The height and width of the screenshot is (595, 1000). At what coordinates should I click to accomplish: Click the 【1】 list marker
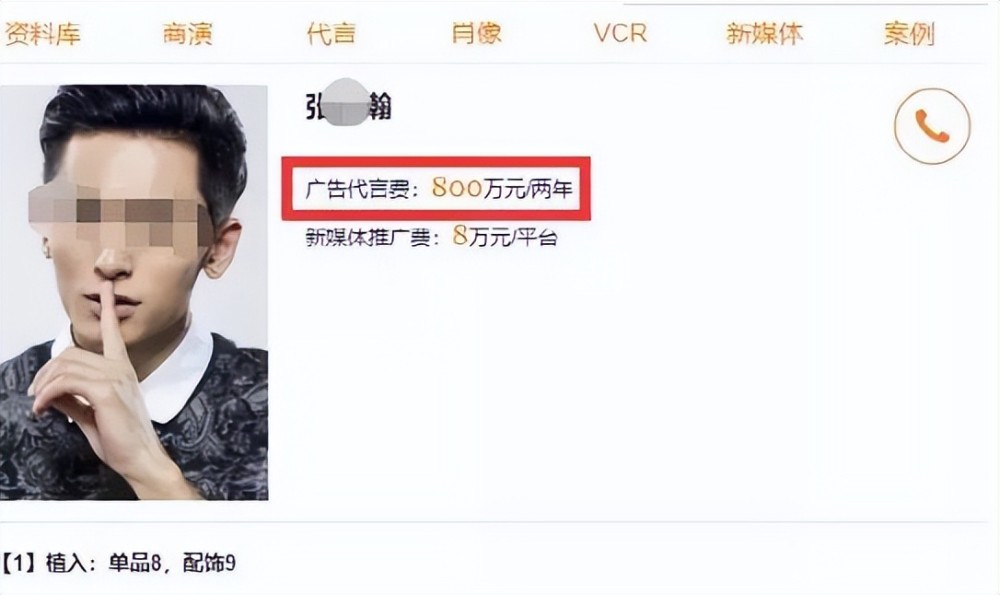(19, 563)
